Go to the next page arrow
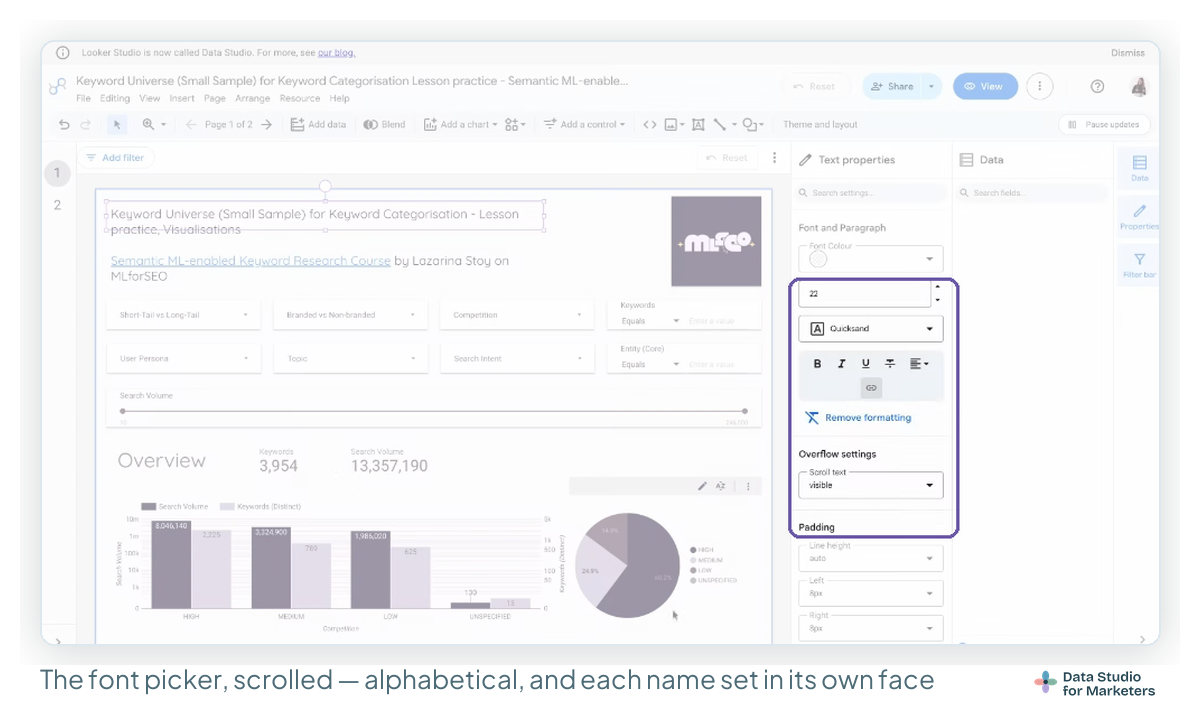The width and height of the screenshot is (1200, 719). point(267,125)
